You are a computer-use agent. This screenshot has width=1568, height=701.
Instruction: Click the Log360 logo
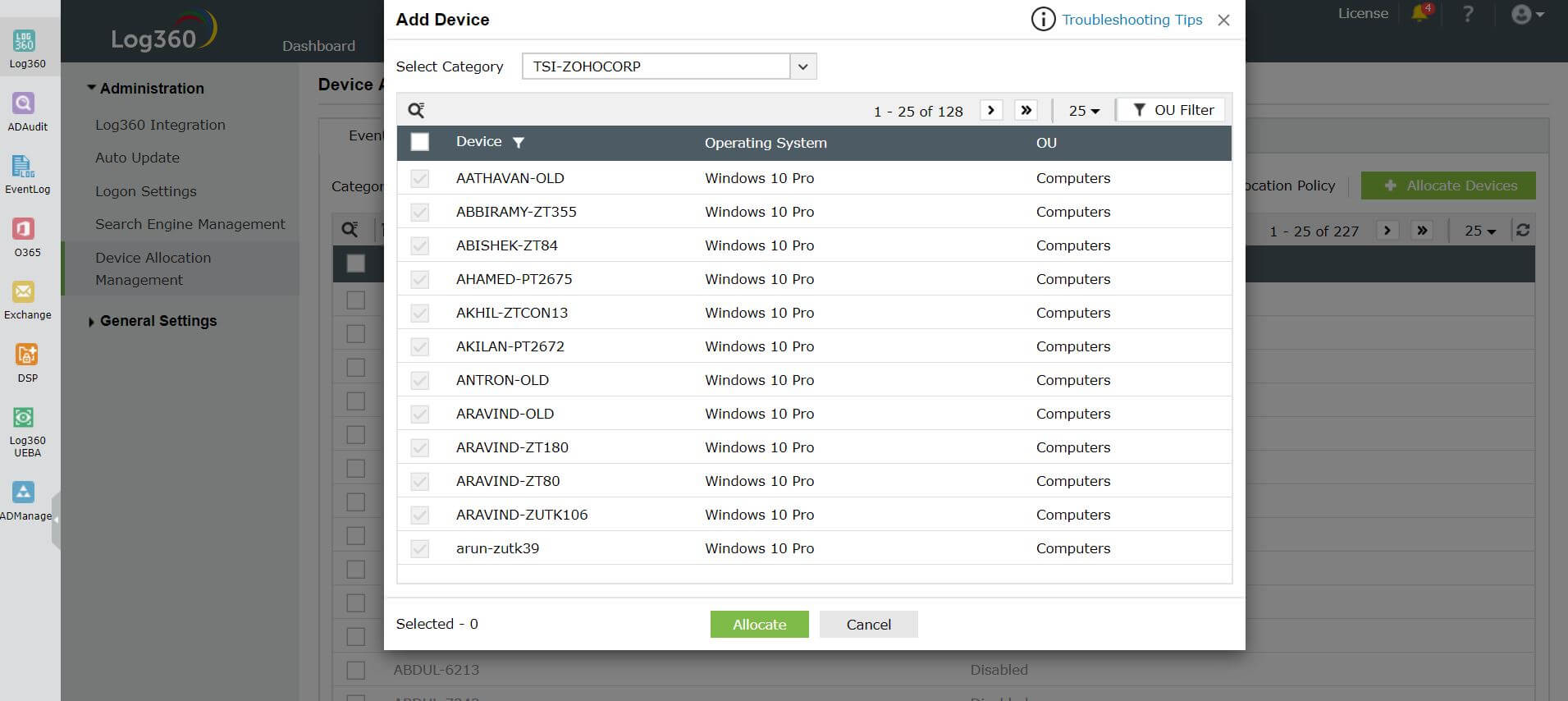[x=163, y=32]
